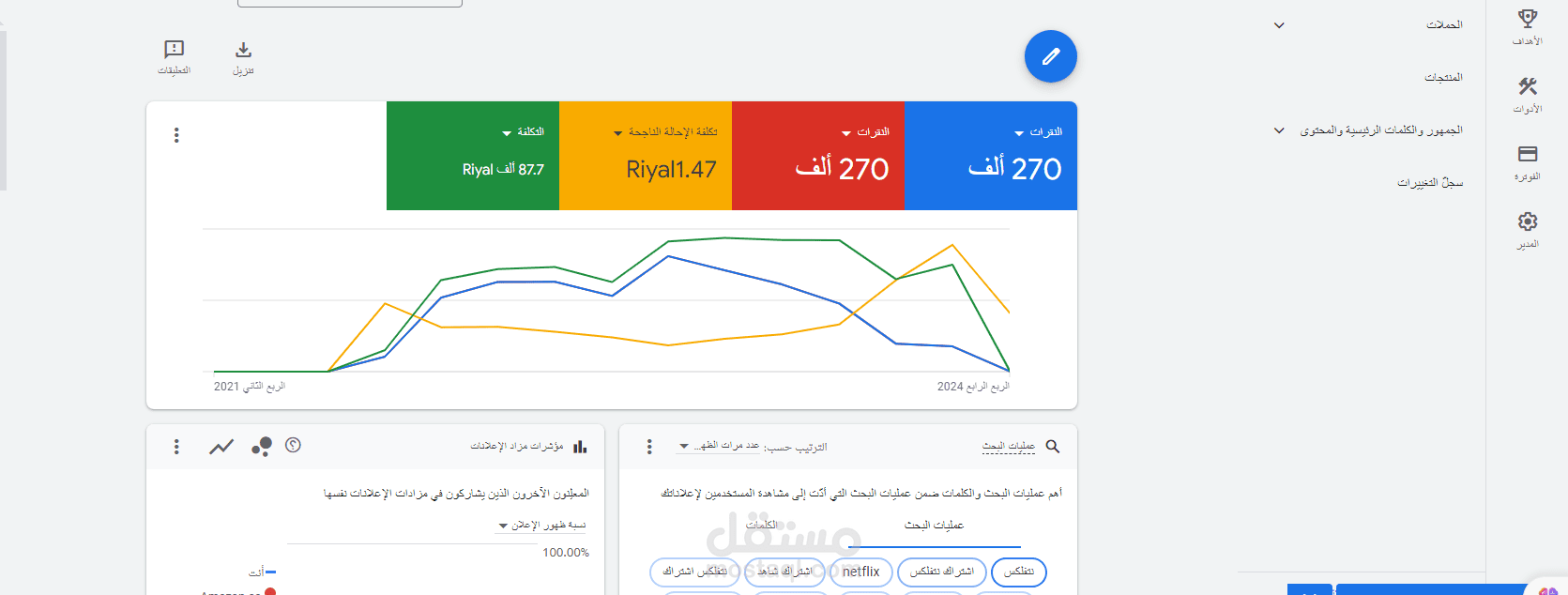Open Admin (المدير) gear icon in sidebar
The height and width of the screenshot is (595, 1568).
pos(1528,222)
